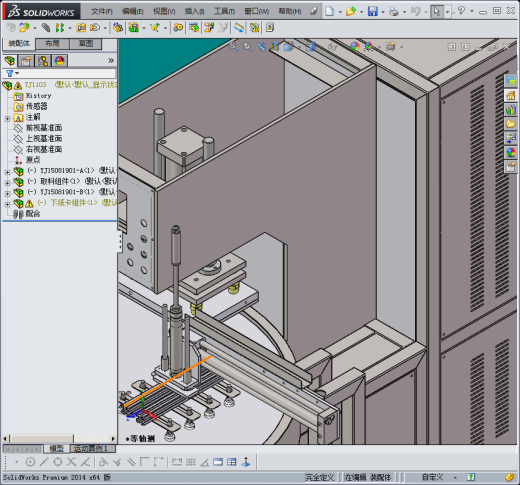This screenshot has width=520, height=485.
Task: Open SolidWorks Resources home icon
Action: pyautogui.click(x=511, y=95)
